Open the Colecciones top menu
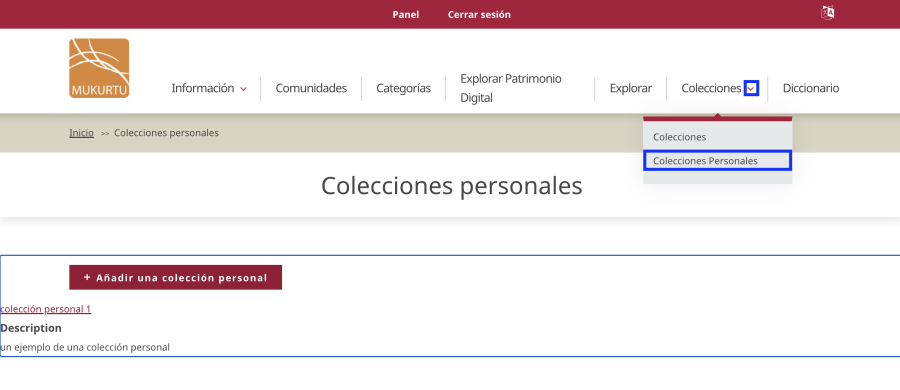900x390 pixels. (711, 88)
